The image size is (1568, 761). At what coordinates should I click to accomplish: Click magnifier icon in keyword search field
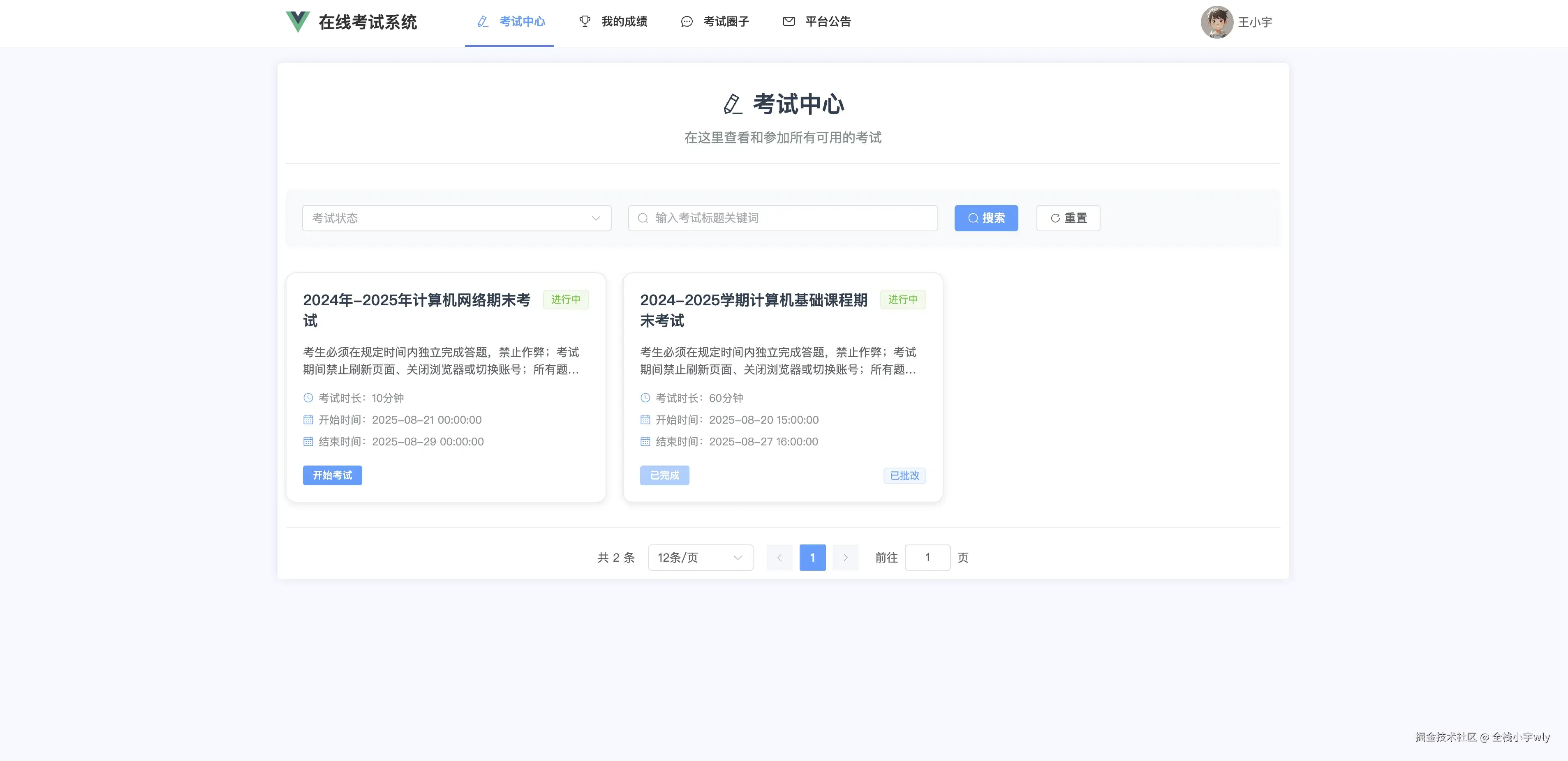point(642,218)
